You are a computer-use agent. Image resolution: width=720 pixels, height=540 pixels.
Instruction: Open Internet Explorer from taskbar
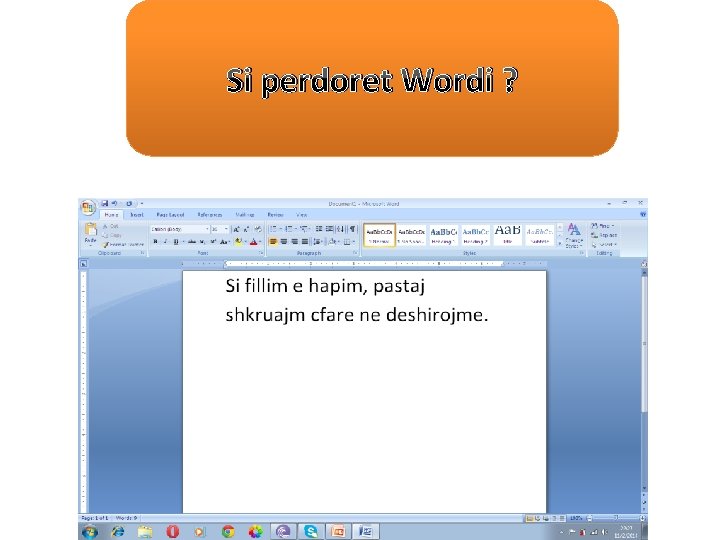point(118,531)
